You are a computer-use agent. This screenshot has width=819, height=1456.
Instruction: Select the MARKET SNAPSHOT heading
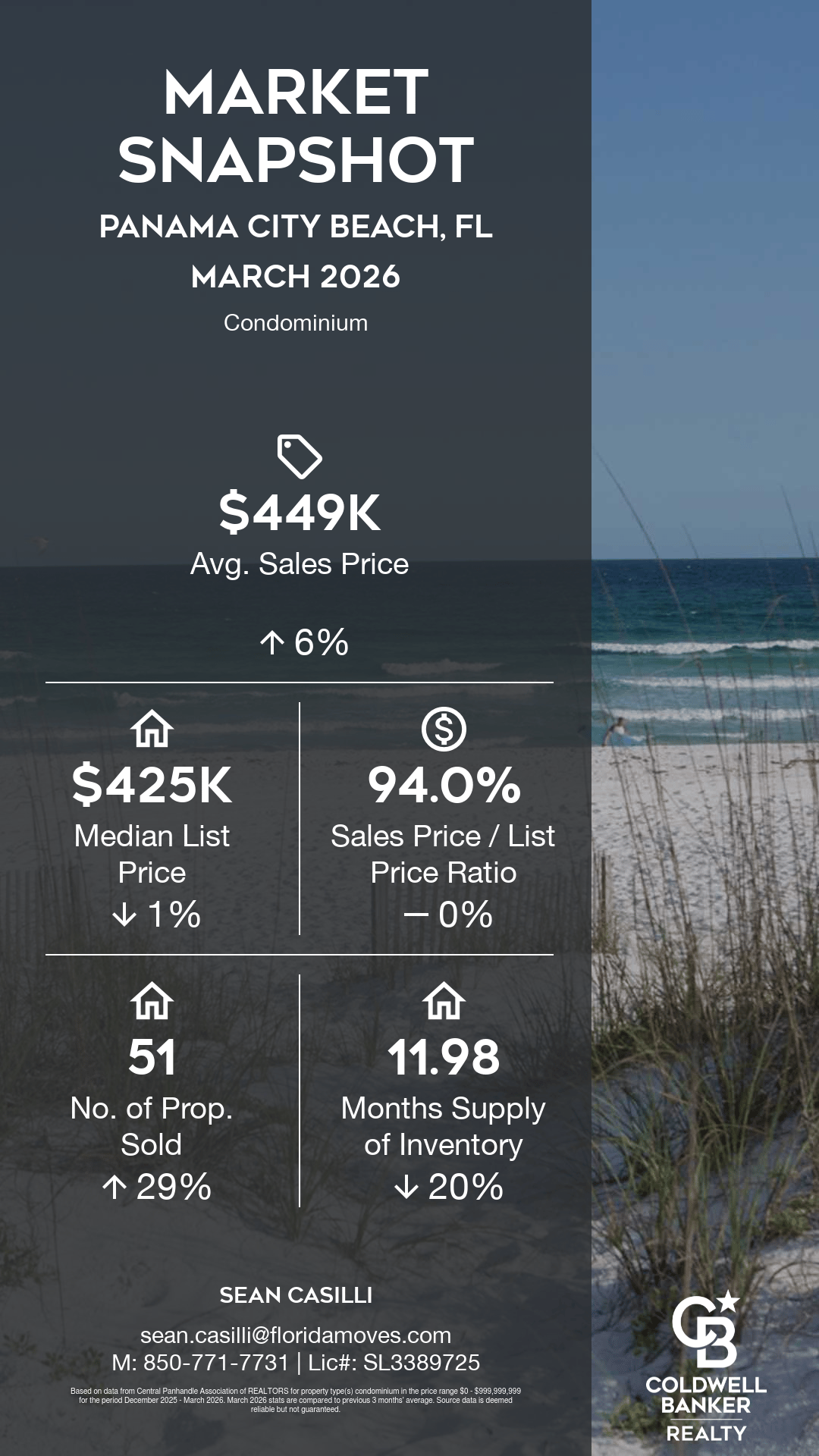point(296,126)
